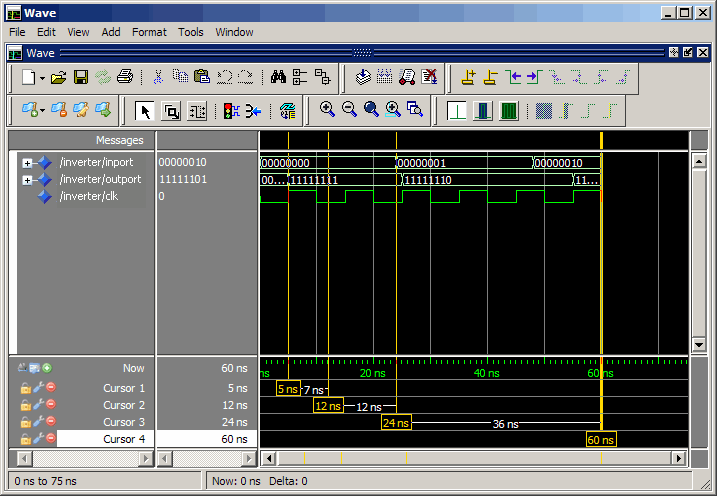Click the Zoom In magnifier icon
The height and width of the screenshot is (496, 717).
click(x=327, y=110)
